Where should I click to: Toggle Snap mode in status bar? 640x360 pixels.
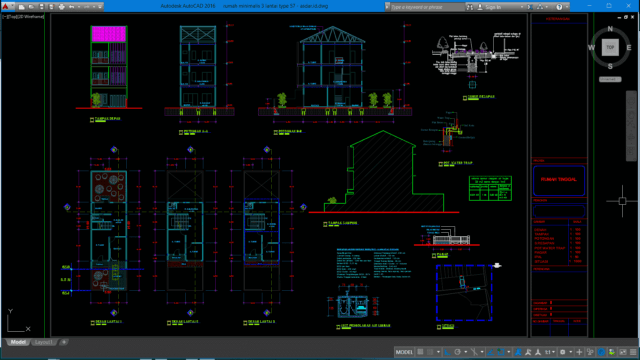430,352
